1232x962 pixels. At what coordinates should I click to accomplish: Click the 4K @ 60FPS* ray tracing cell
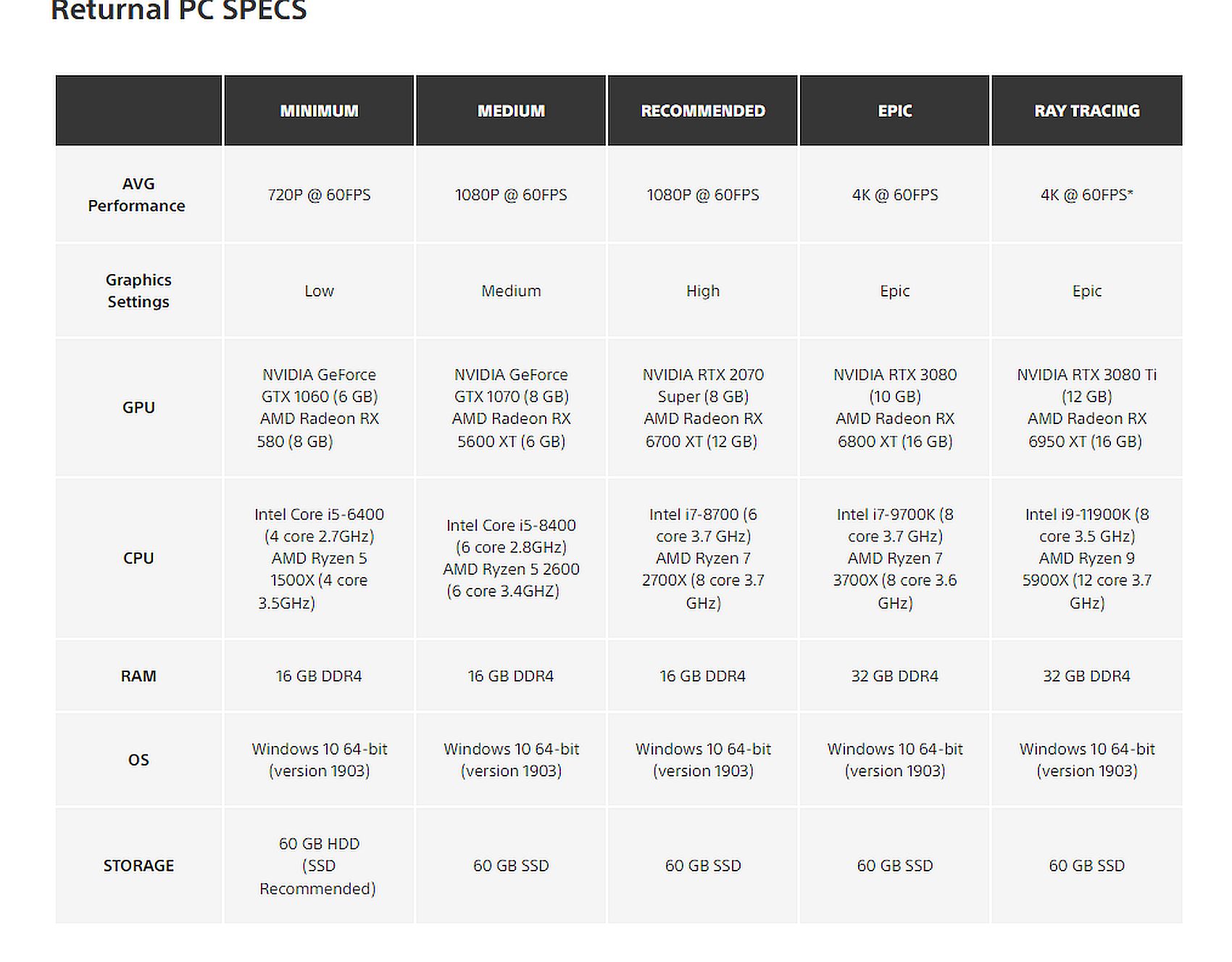click(1086, 195)
